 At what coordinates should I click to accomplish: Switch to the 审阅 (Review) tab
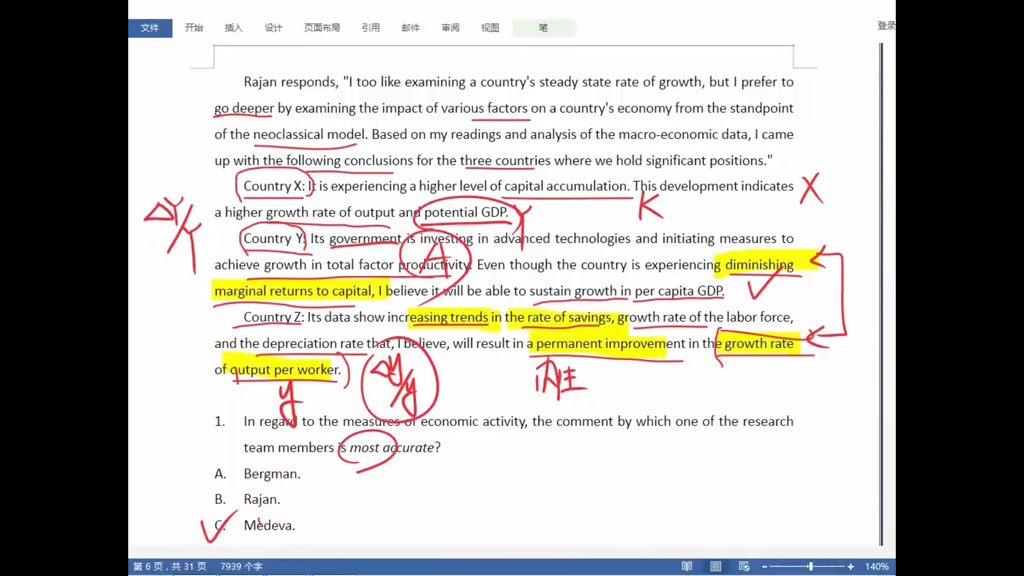tap(450, 28)
